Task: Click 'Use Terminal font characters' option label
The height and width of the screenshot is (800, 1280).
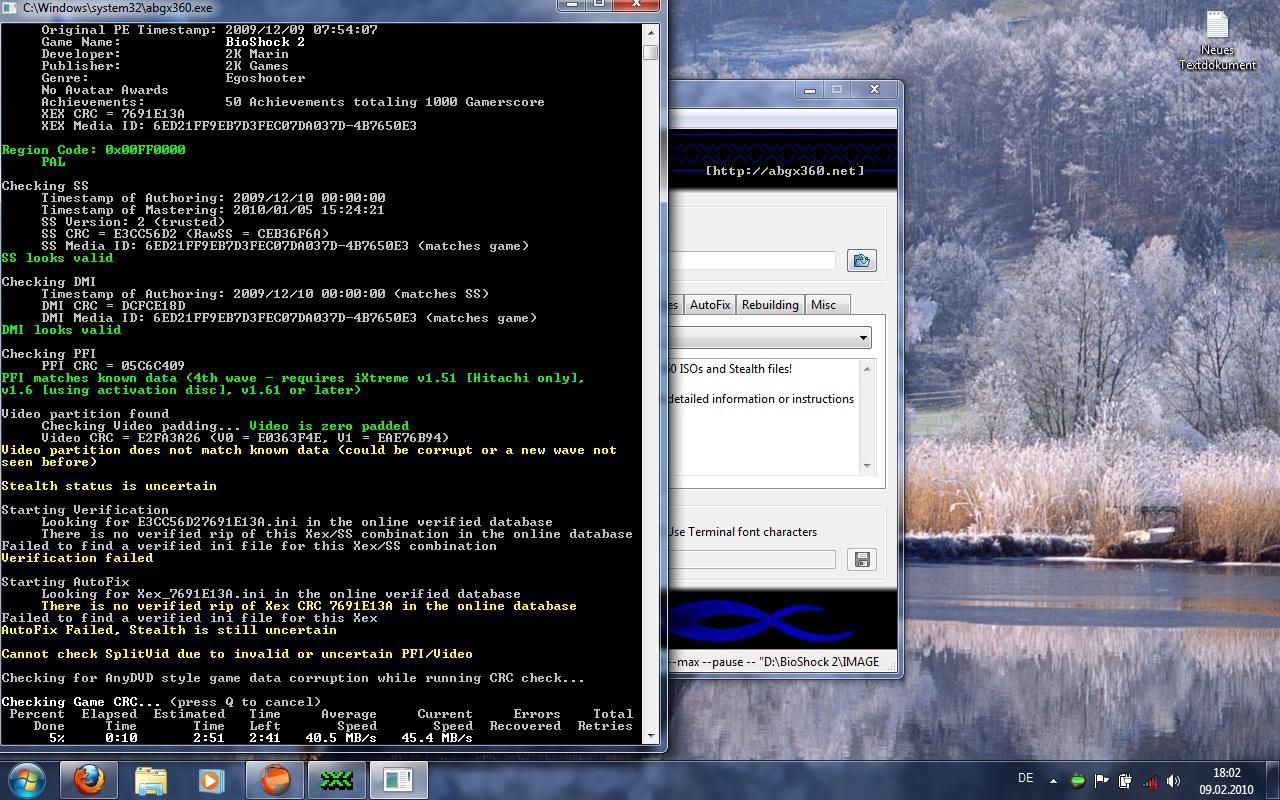Action: (742, 532)
